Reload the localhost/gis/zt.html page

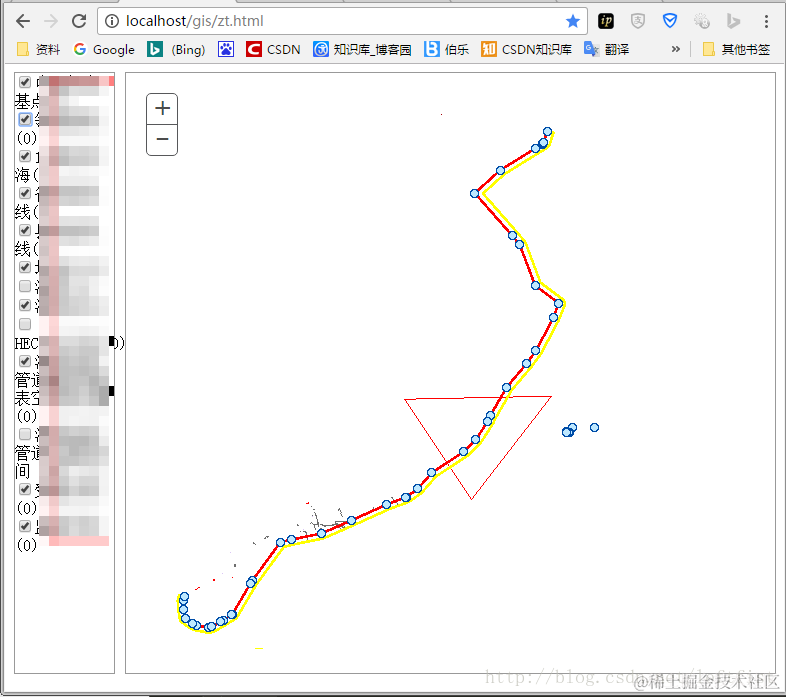click(x=79, y=21)
